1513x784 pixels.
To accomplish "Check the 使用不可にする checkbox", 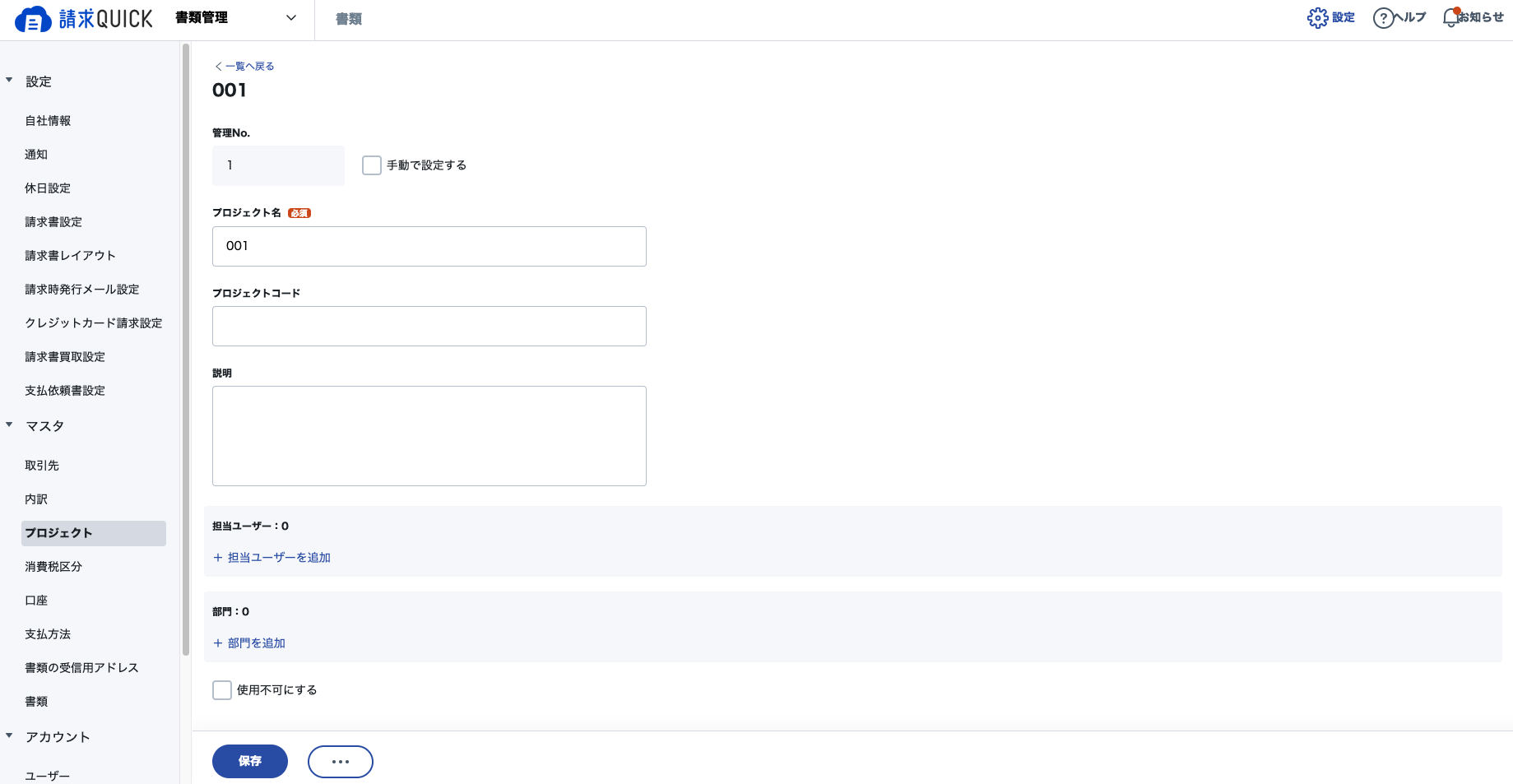I will pyautogui.click(x=222, y=690).
